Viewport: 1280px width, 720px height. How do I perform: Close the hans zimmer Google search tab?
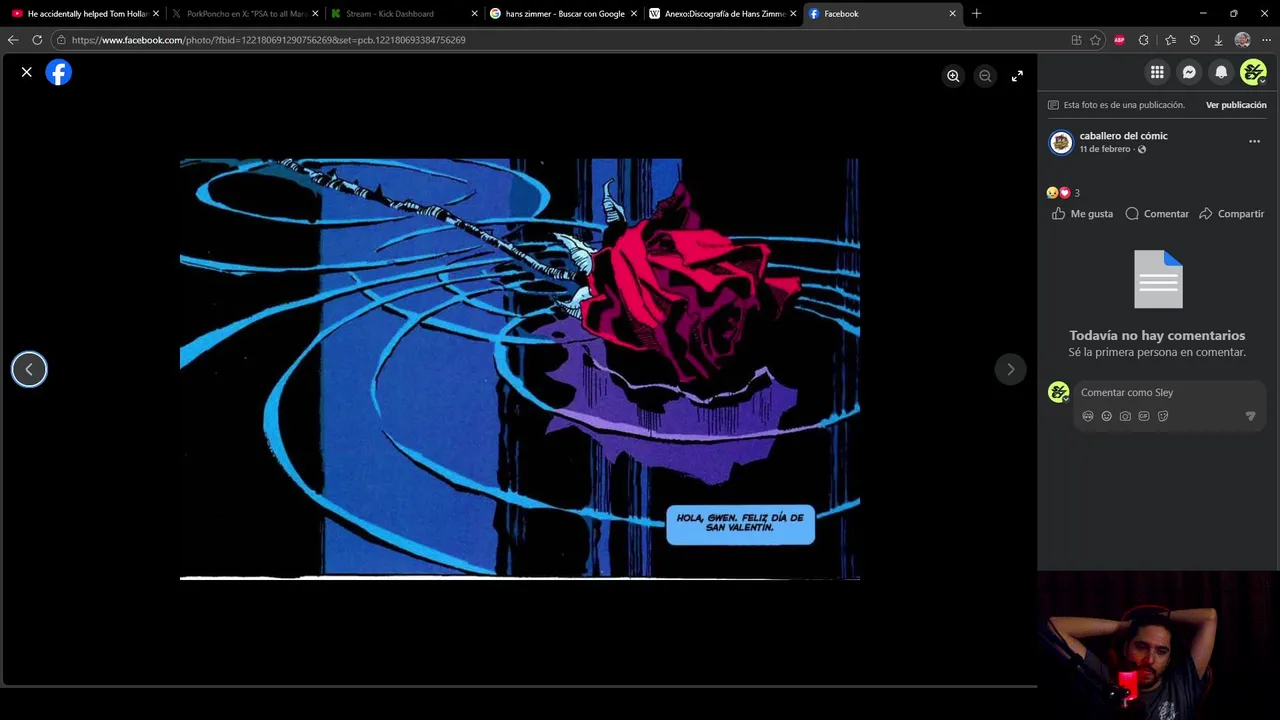pos(633,14)
